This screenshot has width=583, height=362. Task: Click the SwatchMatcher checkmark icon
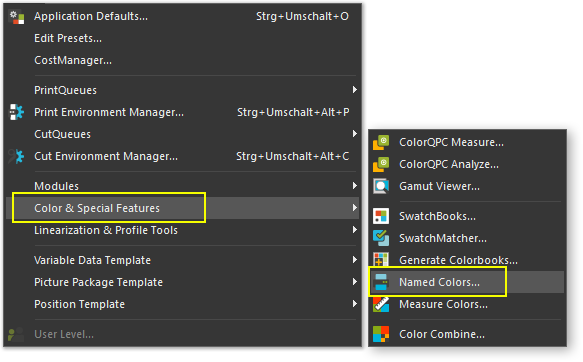click(381, 238)
